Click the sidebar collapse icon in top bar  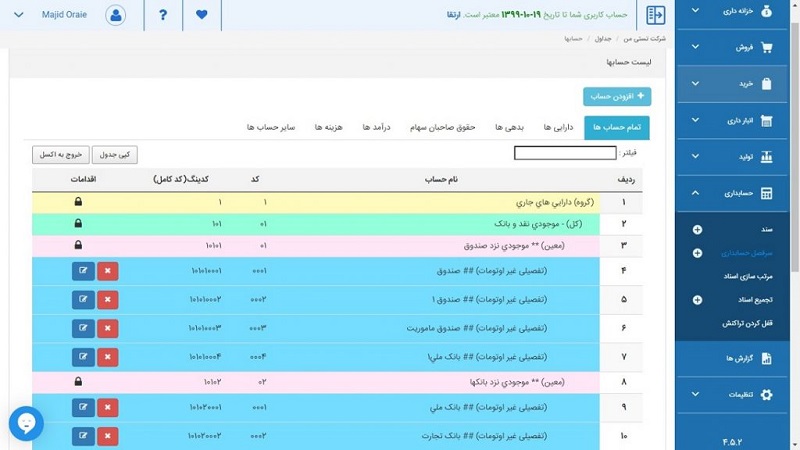click(656, 15)
